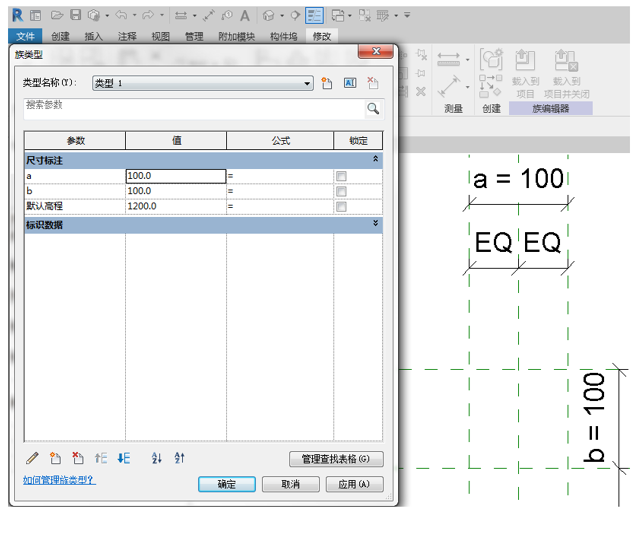The image size is (643, 533).
Task: Click value cell 1200.0 of 默认高程
Action: [176, 206]
